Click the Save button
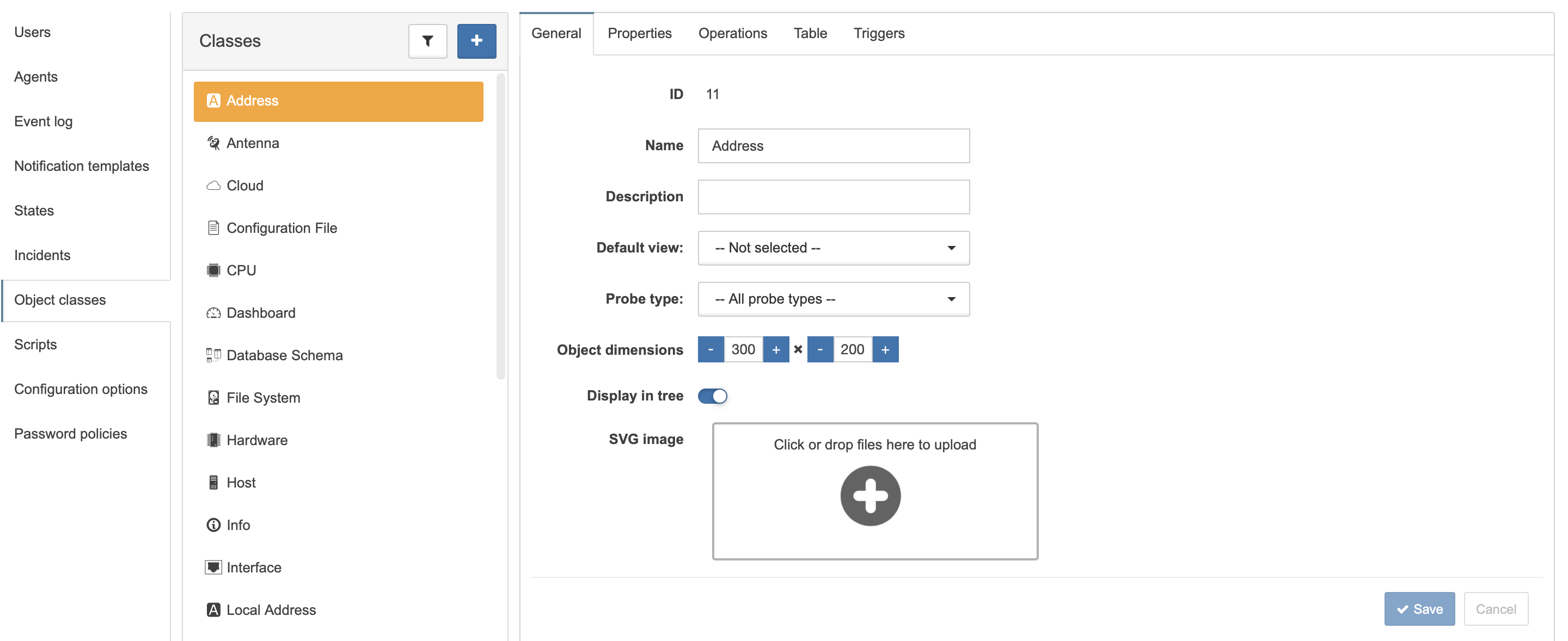The width and height of the screenshot is (1568, 641). (1419, 609)
